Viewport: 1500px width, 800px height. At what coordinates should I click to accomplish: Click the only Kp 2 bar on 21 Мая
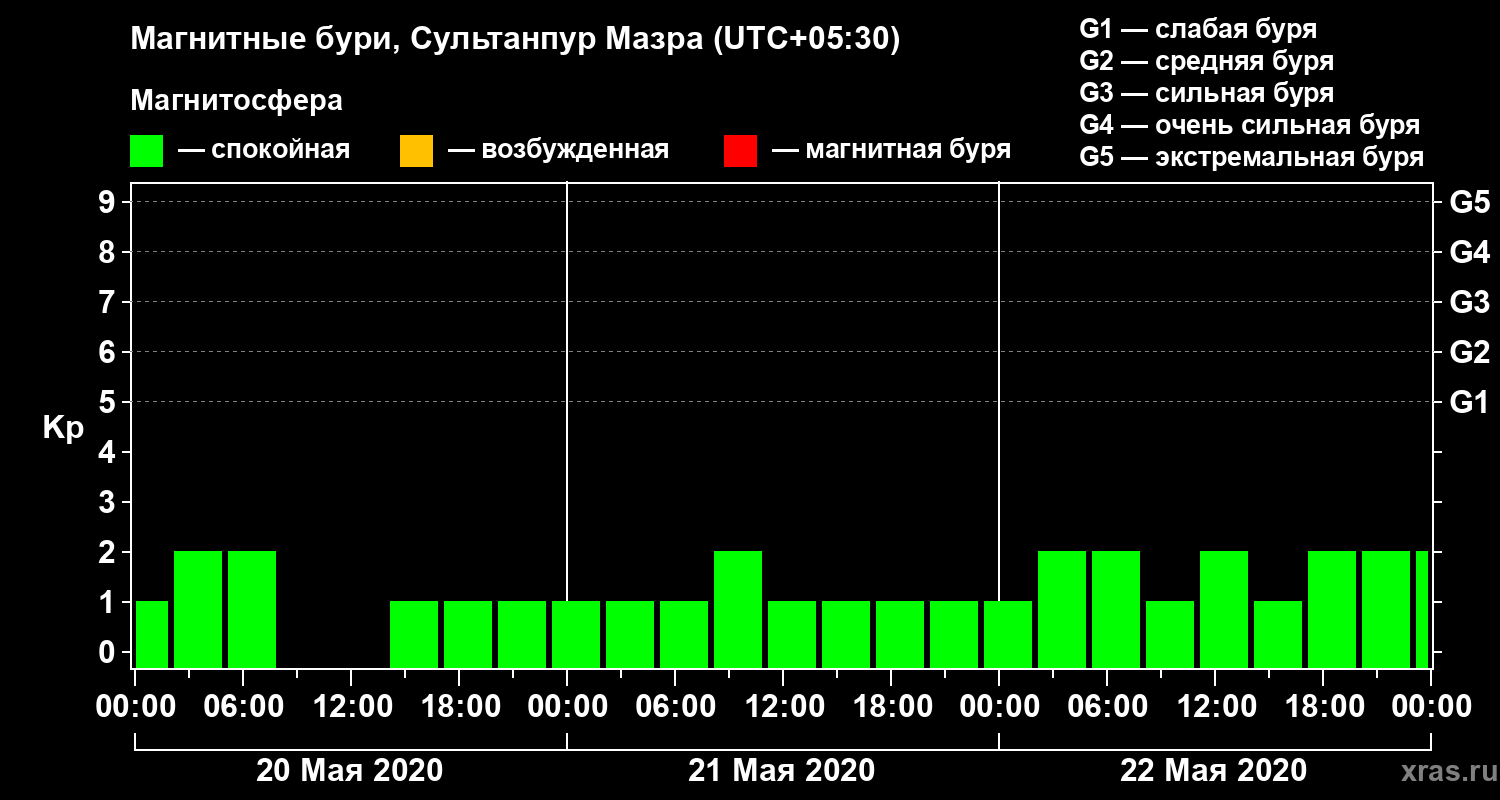(x=738, y=609)
